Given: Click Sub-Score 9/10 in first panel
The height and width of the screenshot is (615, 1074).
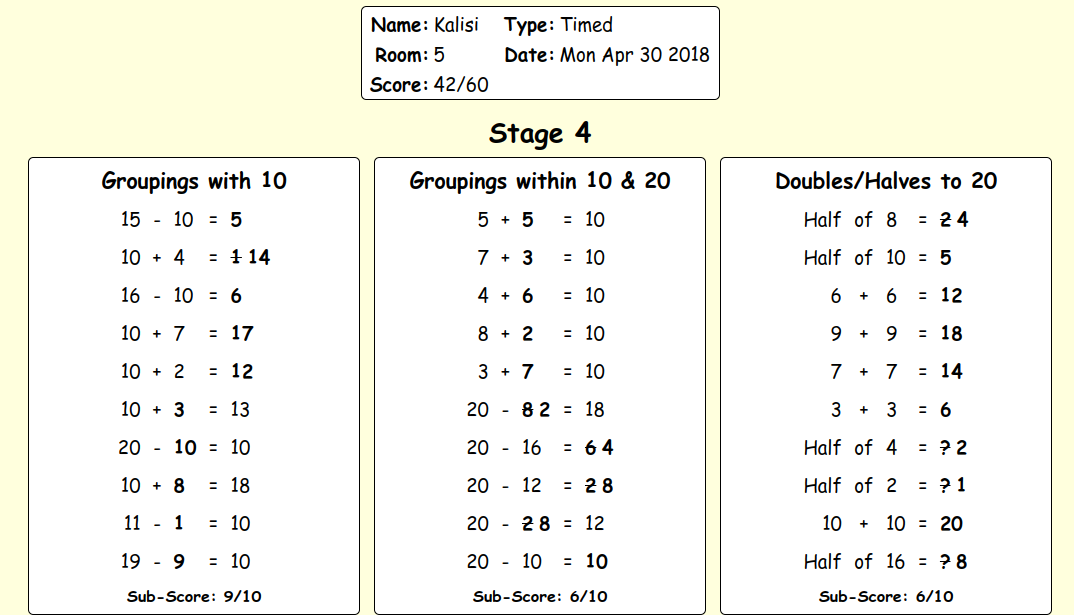Looking at the screenshot, I should tap(194, 597).
